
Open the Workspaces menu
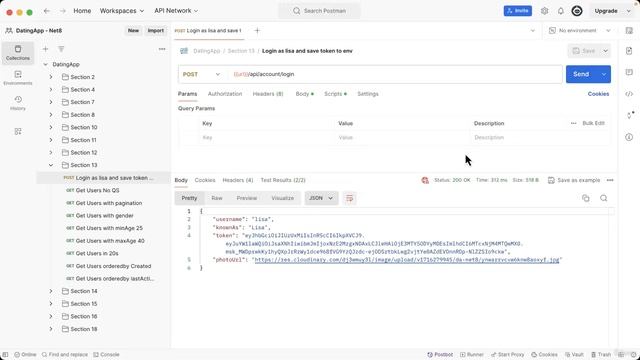coord(122,11)
